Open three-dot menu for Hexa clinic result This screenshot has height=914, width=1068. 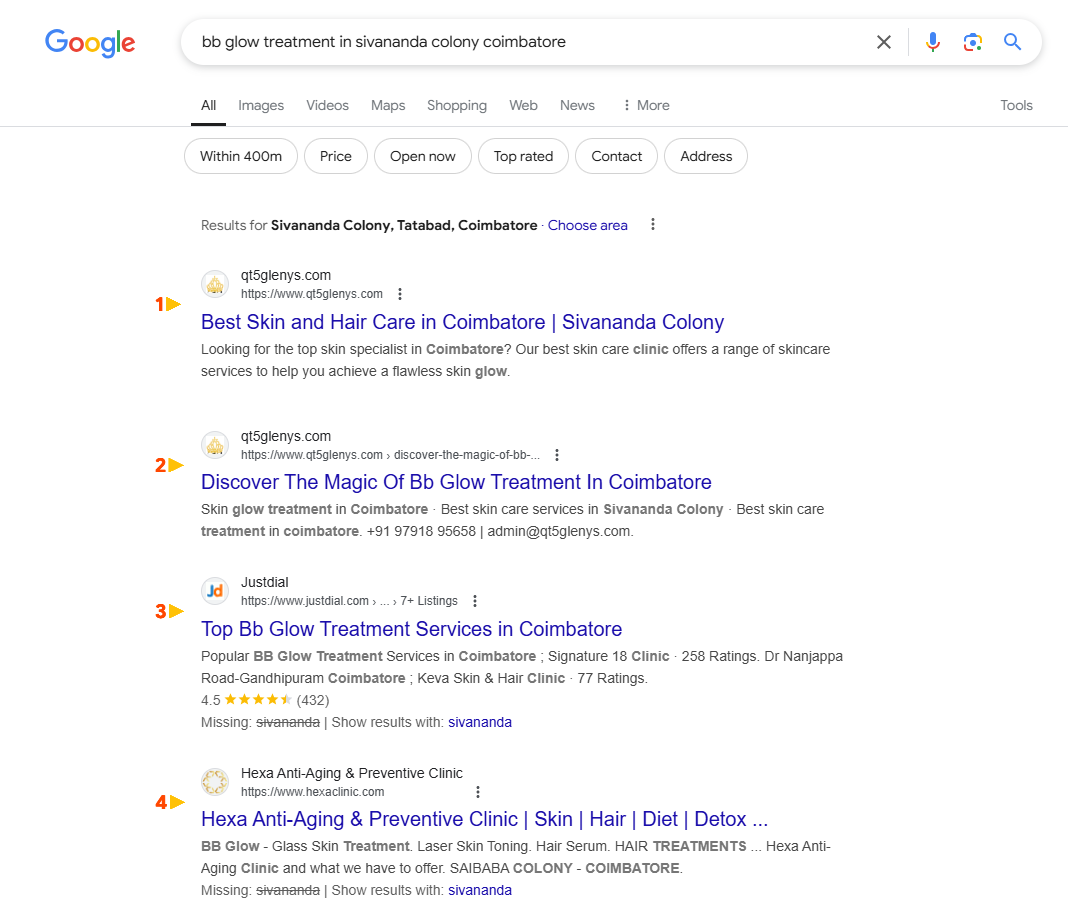pyautogui.click(x=478, y=792)
